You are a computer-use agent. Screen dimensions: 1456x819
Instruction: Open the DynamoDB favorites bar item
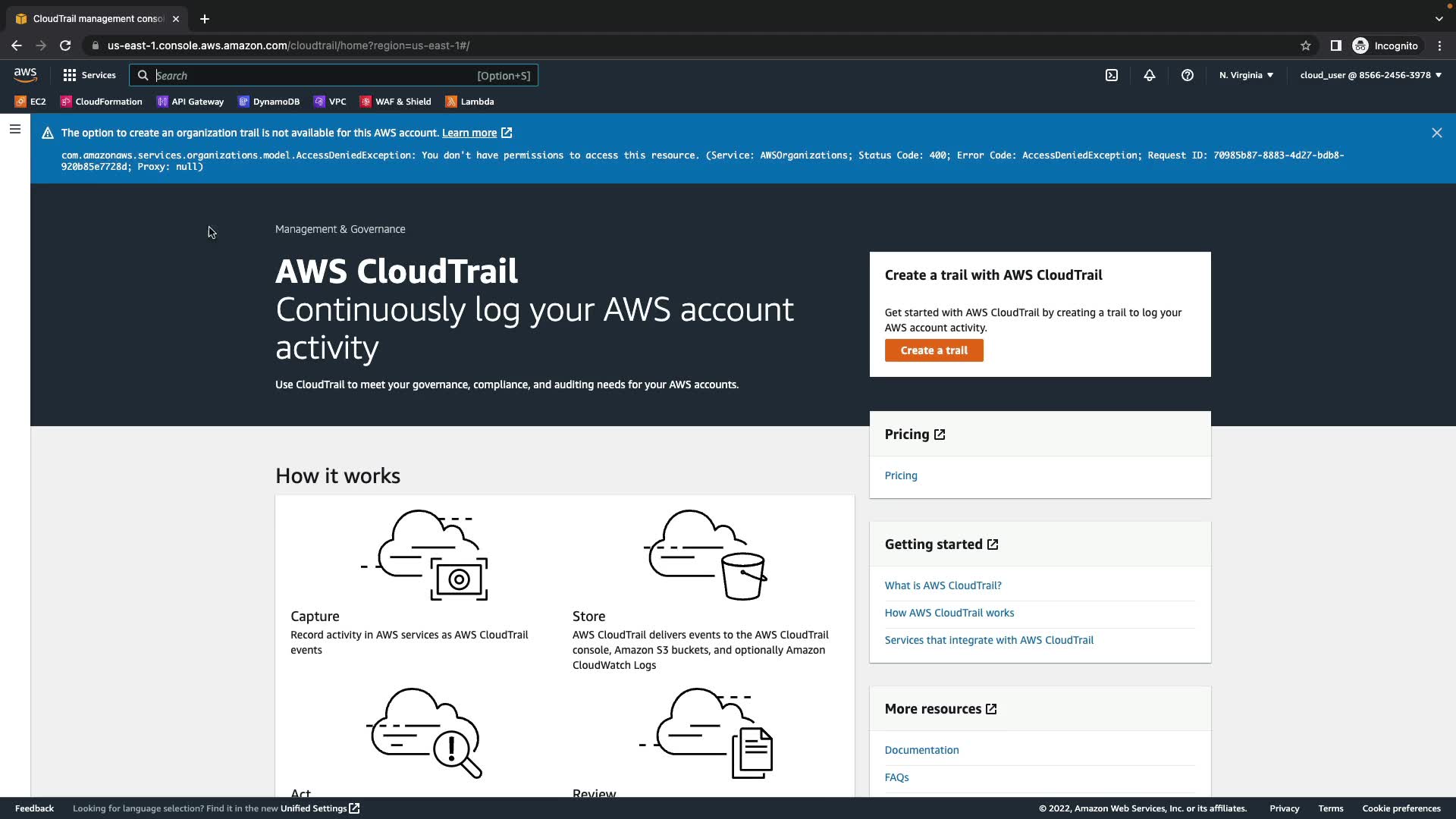tap(268, 102)
